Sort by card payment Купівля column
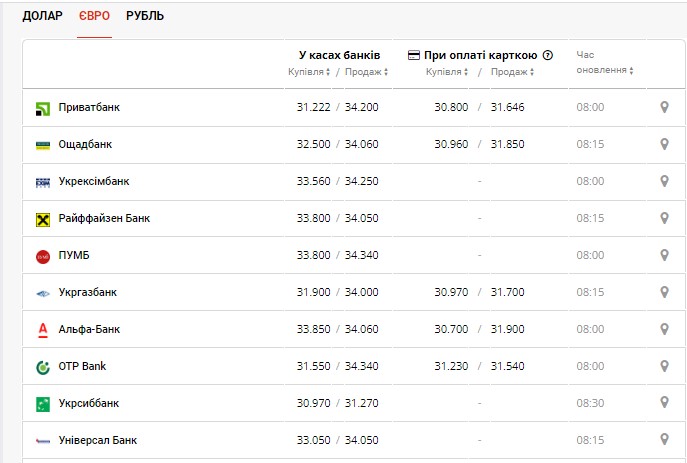The image size is (687, 463). tap(447, 72)
